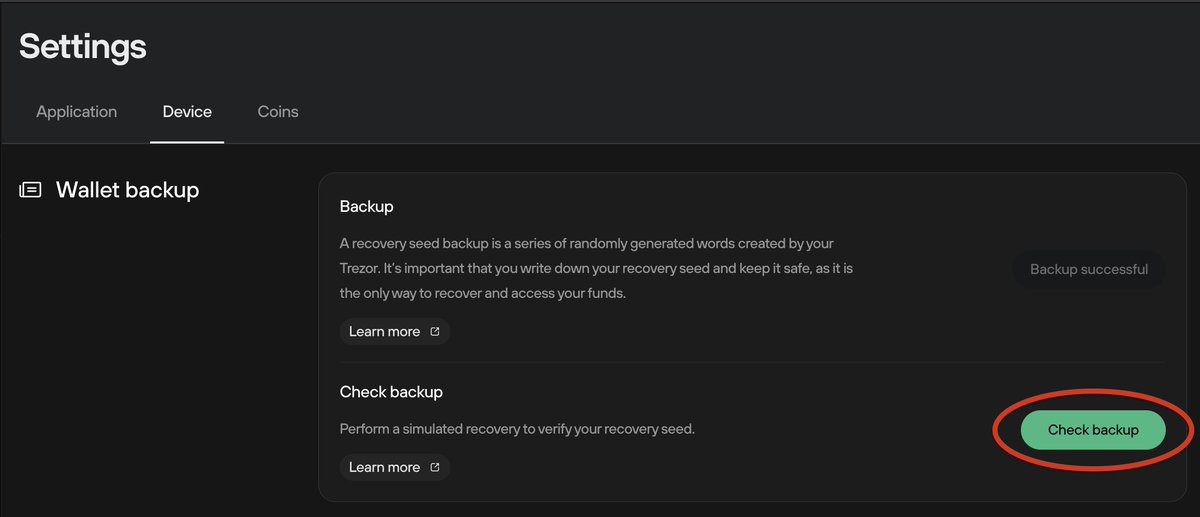Click the 'A recovery seed backup is' paragraph

coord(597,269)
